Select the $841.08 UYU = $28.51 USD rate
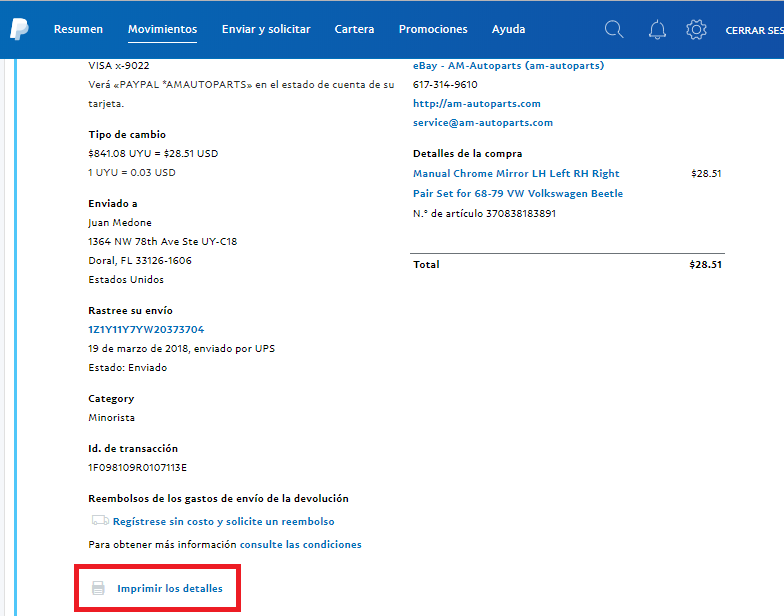 153,154
